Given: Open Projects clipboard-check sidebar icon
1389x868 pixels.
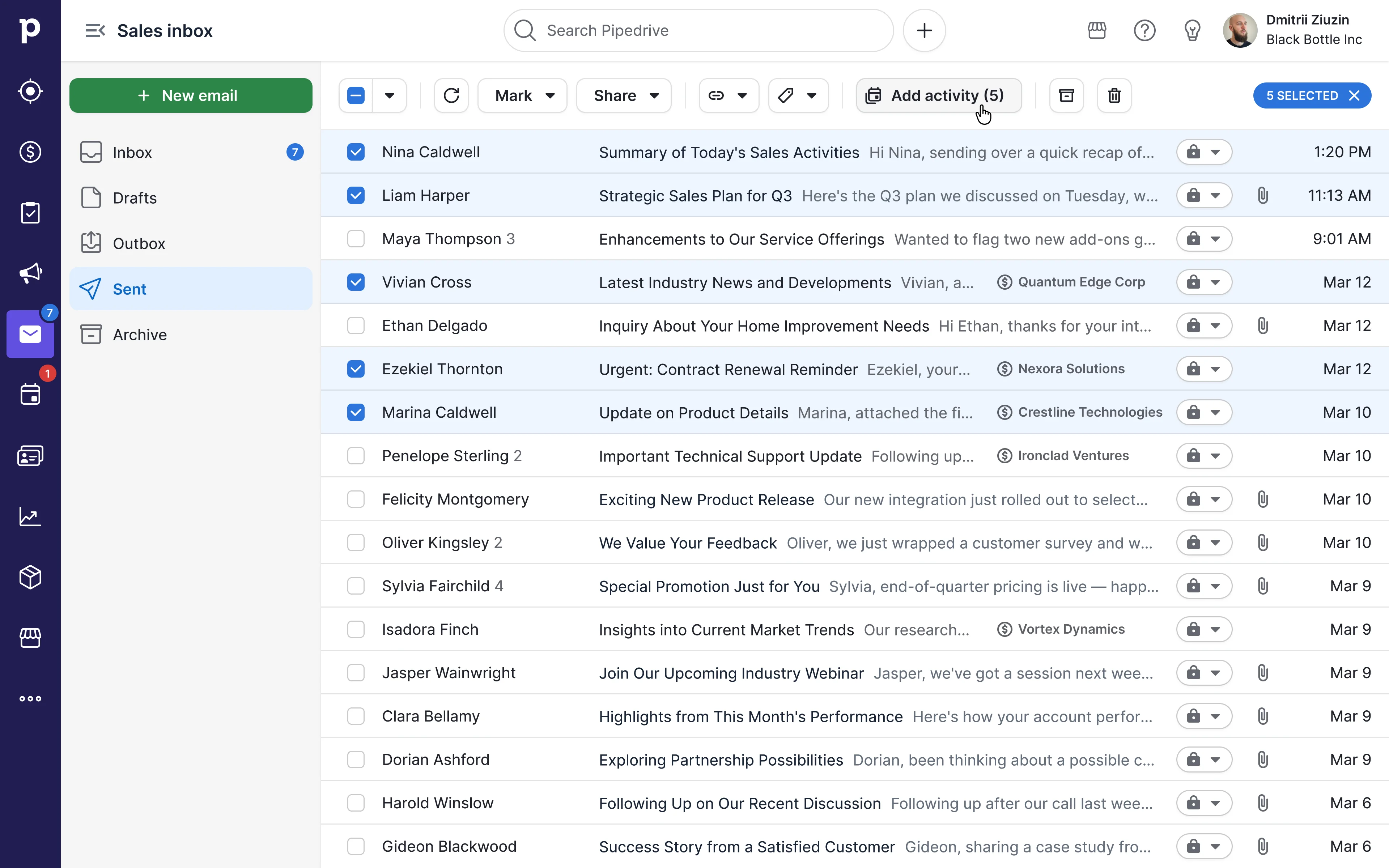Looking at the screenshot, I should (x=30, y=213).
